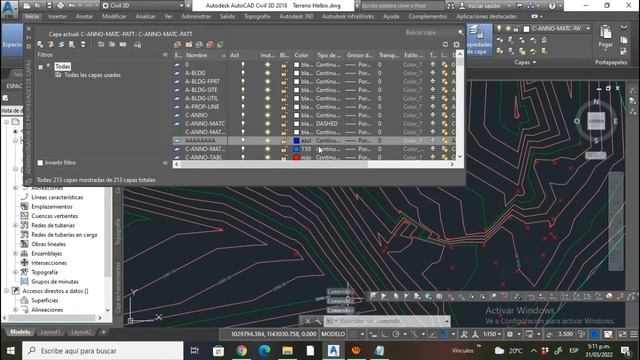Click the Iniciar sesión sign-in button

coord(483,6)
